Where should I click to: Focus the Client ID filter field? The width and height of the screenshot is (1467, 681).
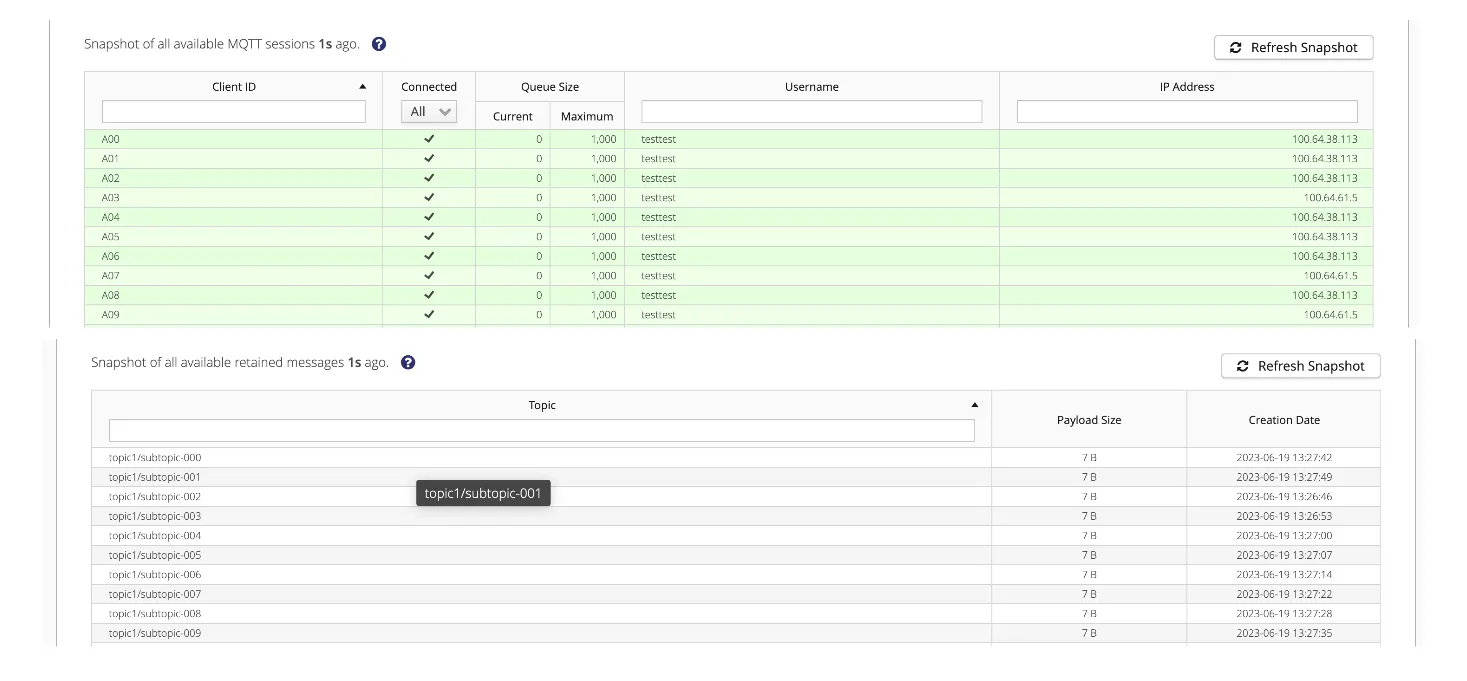tap(234, 112)
